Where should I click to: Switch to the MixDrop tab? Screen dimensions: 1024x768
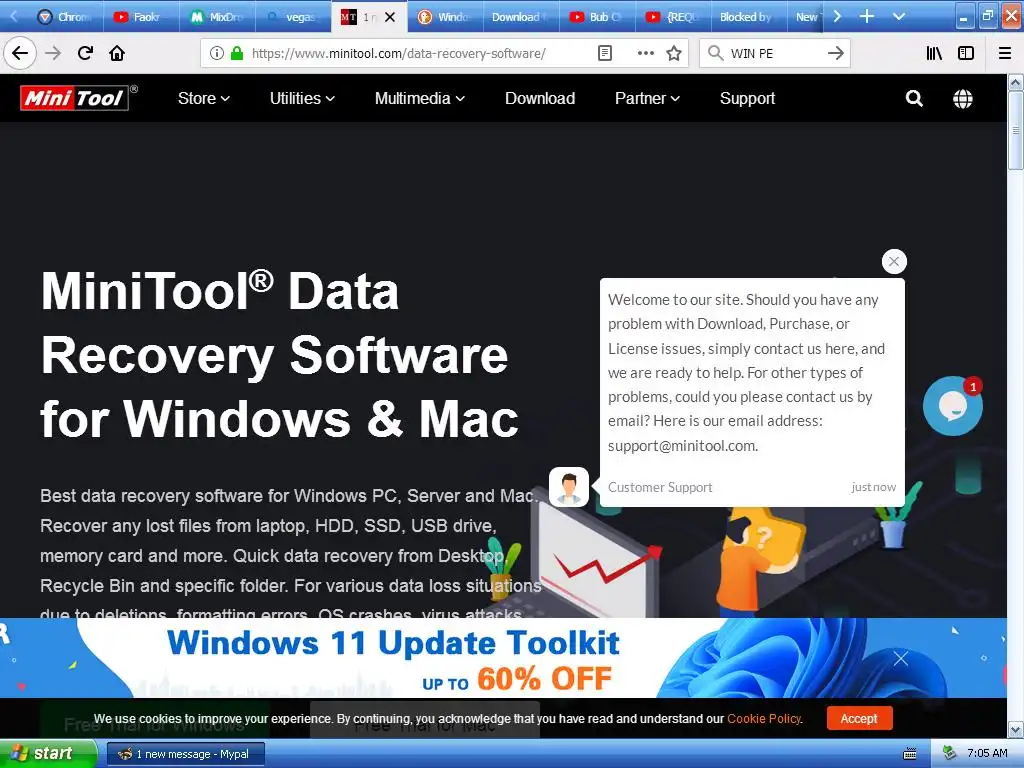coord(217,17)
